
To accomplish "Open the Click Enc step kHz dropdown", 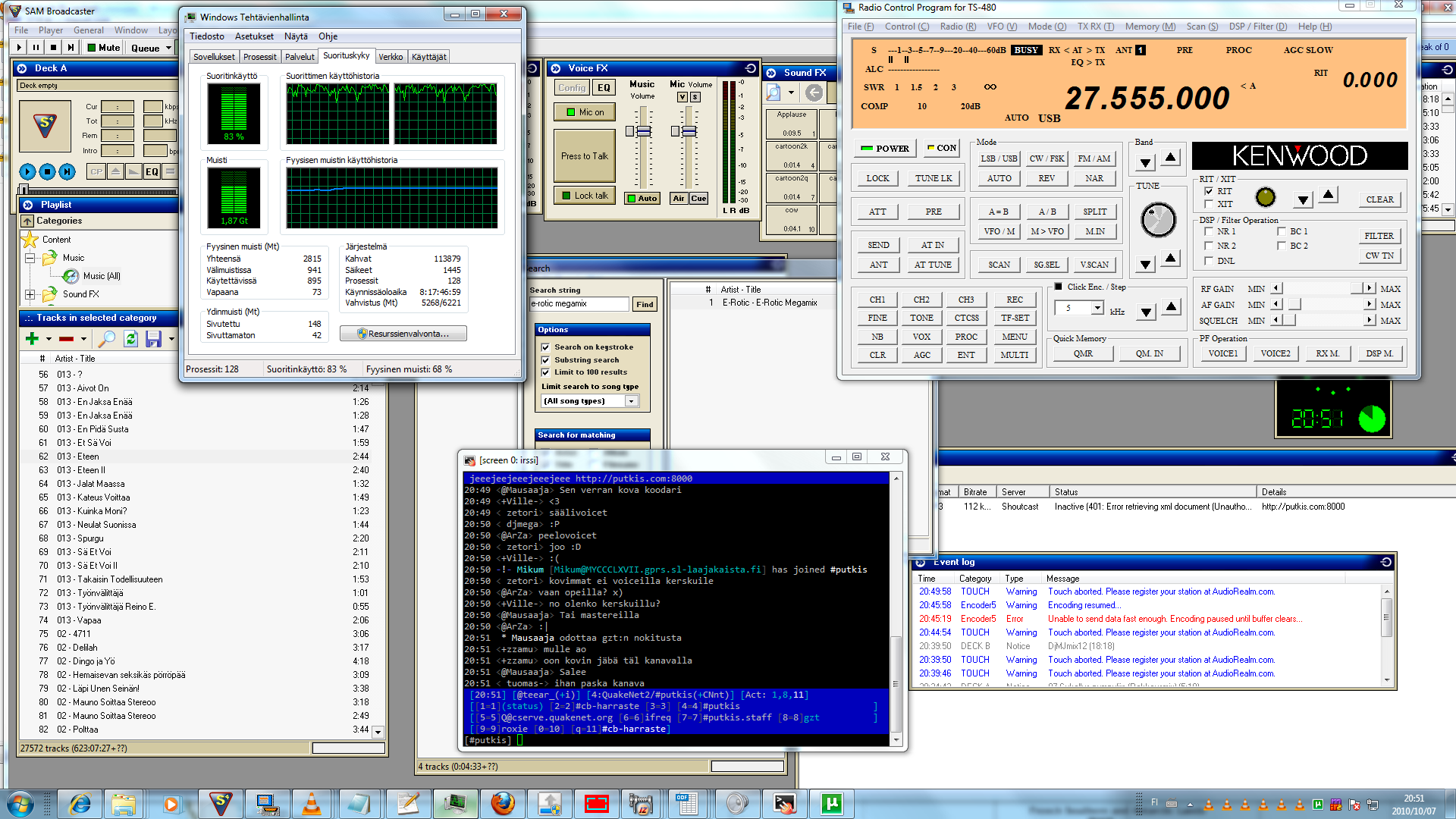I will [x=1097, y=308].
